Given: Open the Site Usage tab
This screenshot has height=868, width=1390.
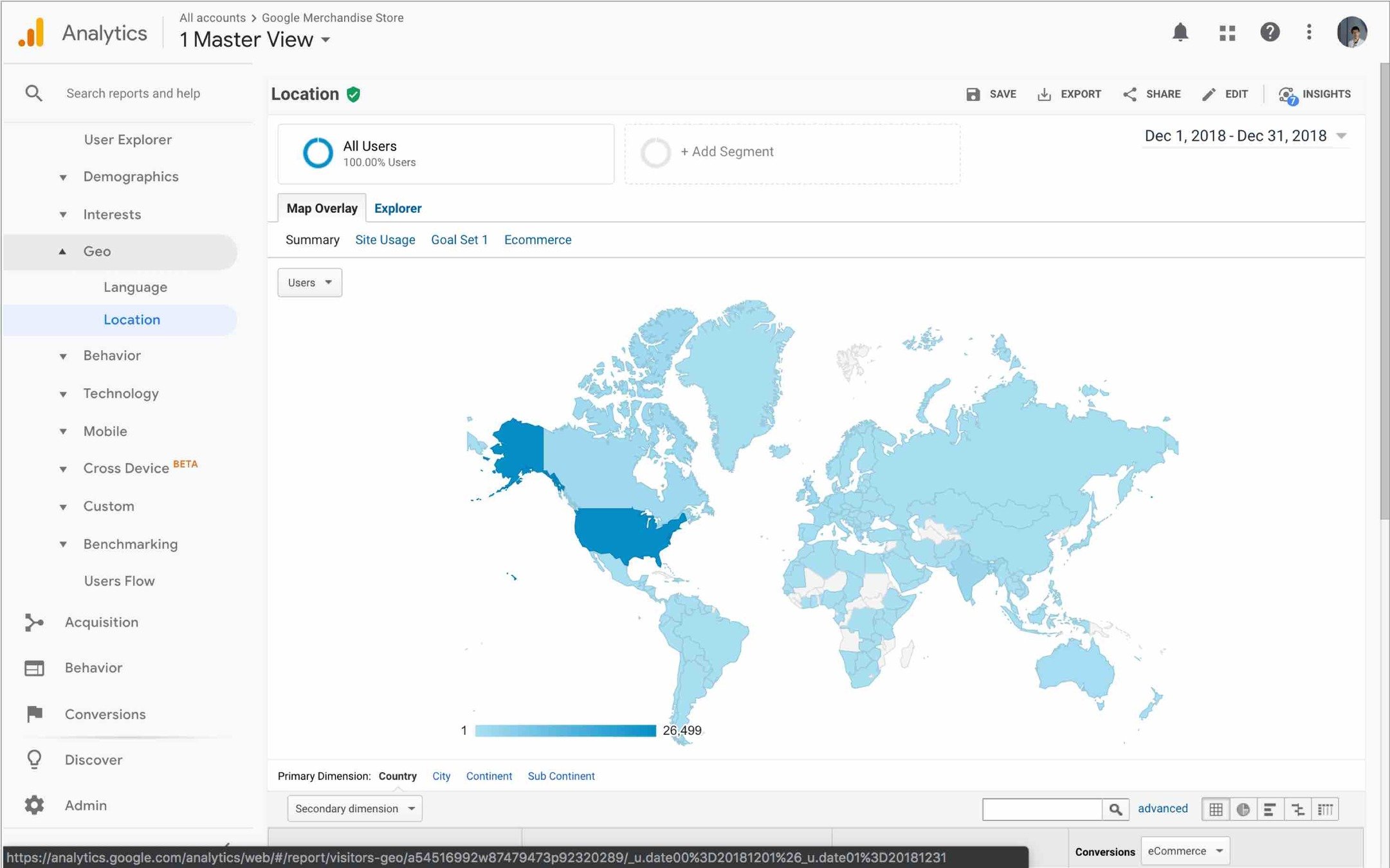Looking at the screenshot, I should 385,240.
